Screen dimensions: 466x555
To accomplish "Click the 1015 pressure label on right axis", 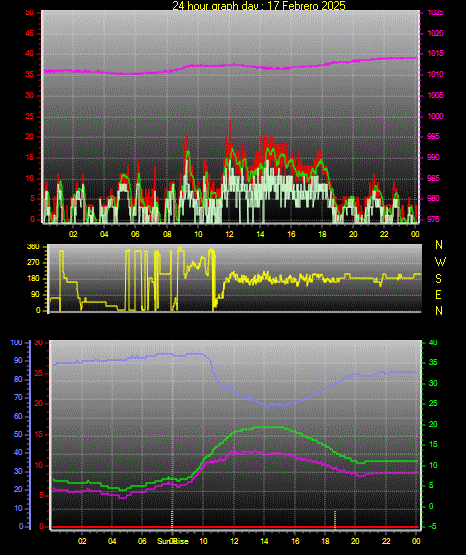I will coord(435,53).
